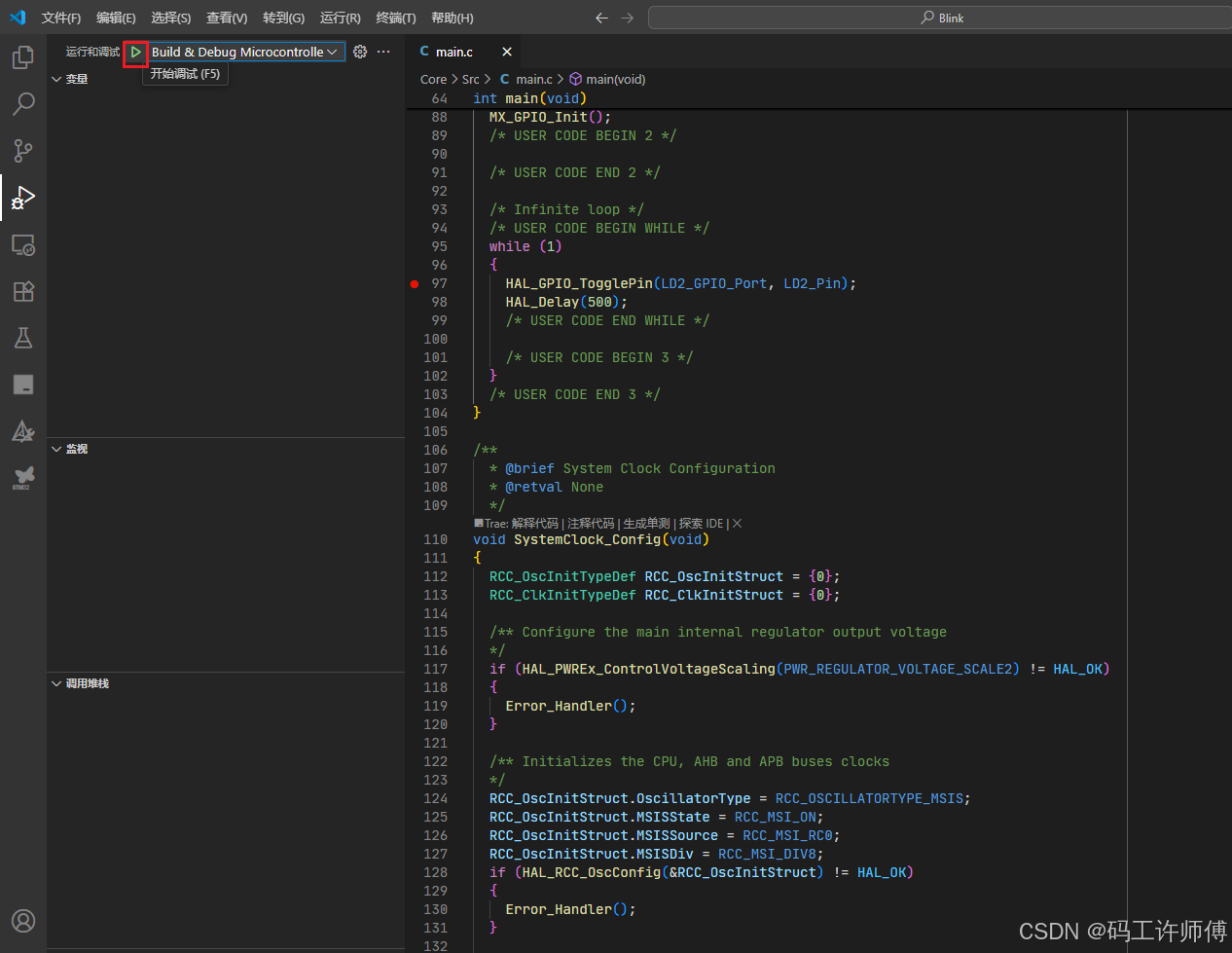Open the 选择(S) menu

coord(170,18)
